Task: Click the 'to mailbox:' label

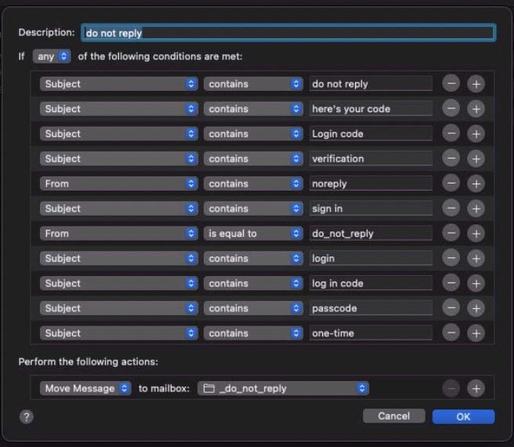Action: [x=164, y=388]
